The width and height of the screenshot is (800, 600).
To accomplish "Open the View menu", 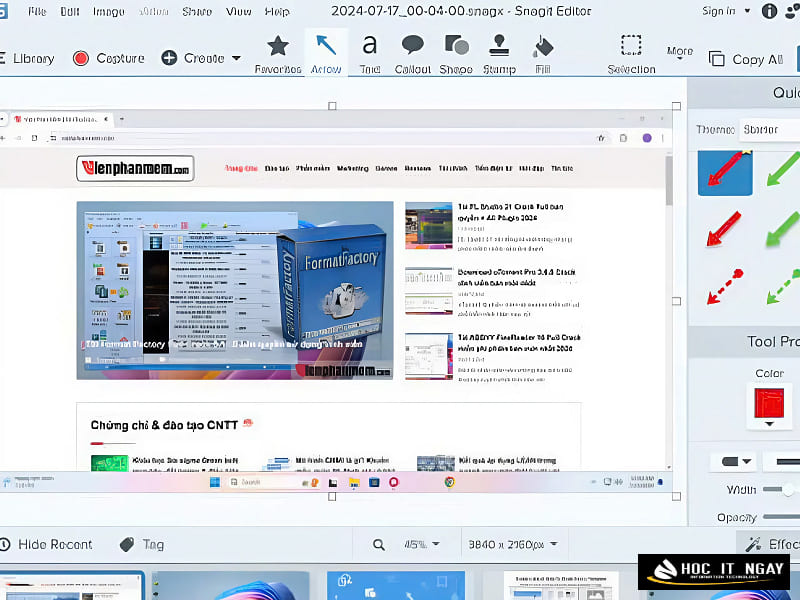I will [239, 11].
